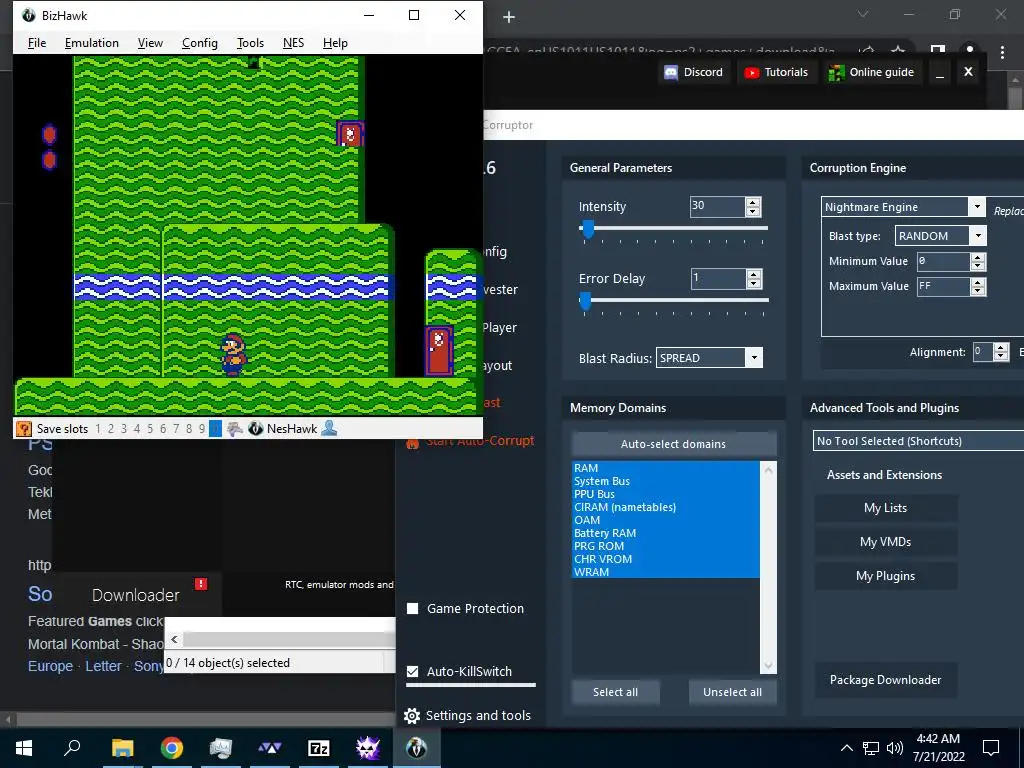This screenshot has height=768, width=1024.
Task: Open the Tools menu
Action: pyautogui.click(x=250, y=43)
